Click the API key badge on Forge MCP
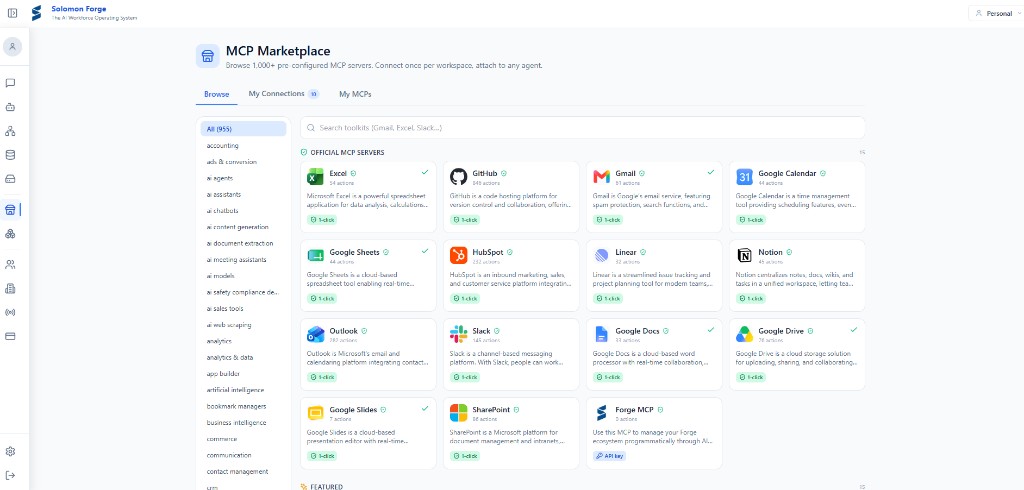The width and height of the screenshot is (1024, 490). [609, 456]
